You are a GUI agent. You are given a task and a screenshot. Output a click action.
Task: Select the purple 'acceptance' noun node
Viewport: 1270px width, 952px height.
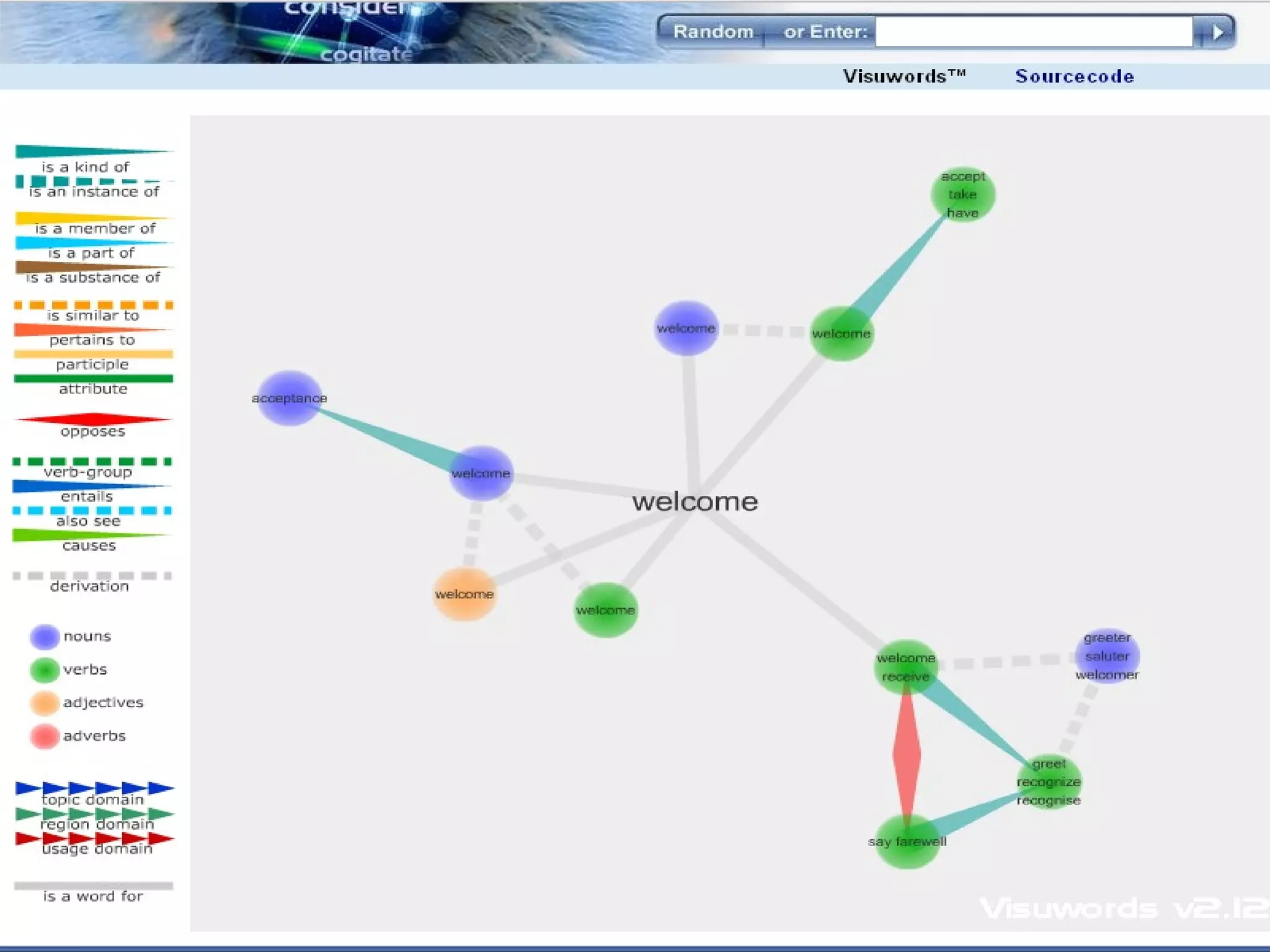pos(289,398)
